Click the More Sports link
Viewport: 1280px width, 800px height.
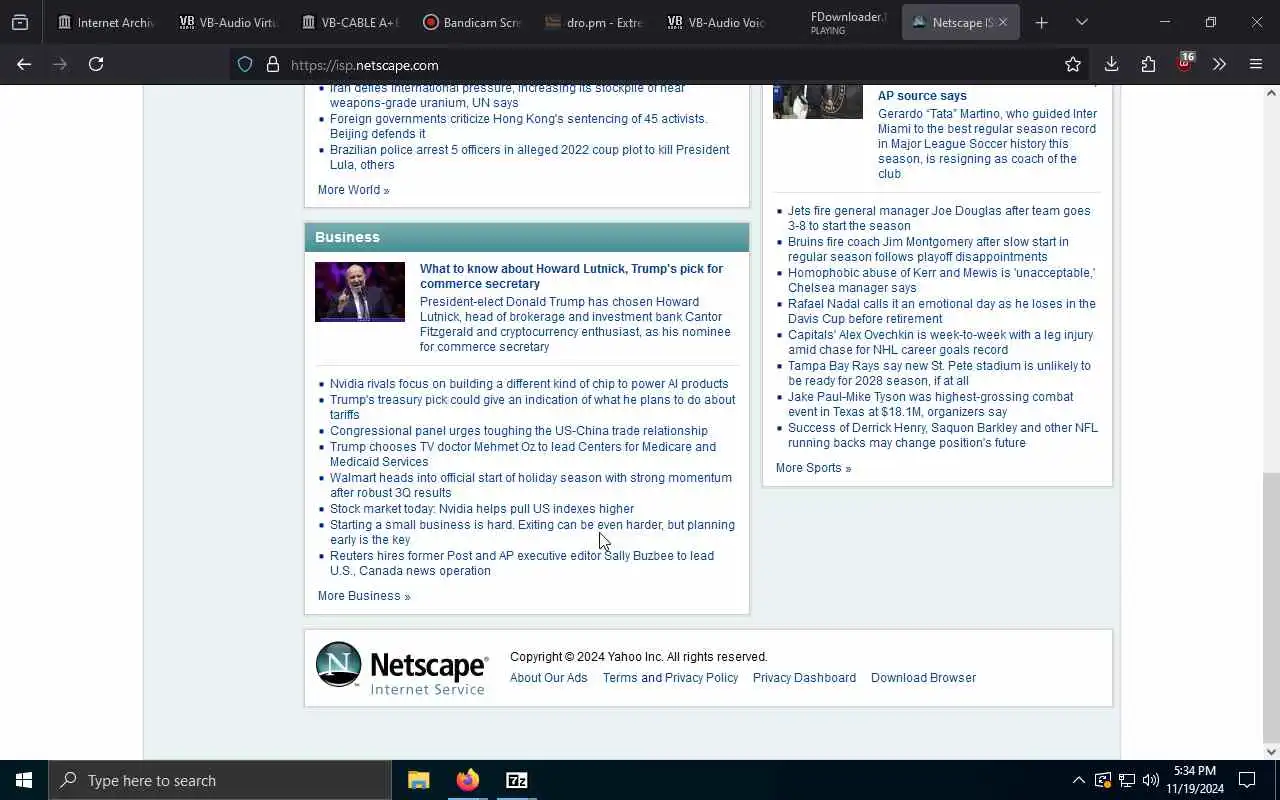[814, 468]
